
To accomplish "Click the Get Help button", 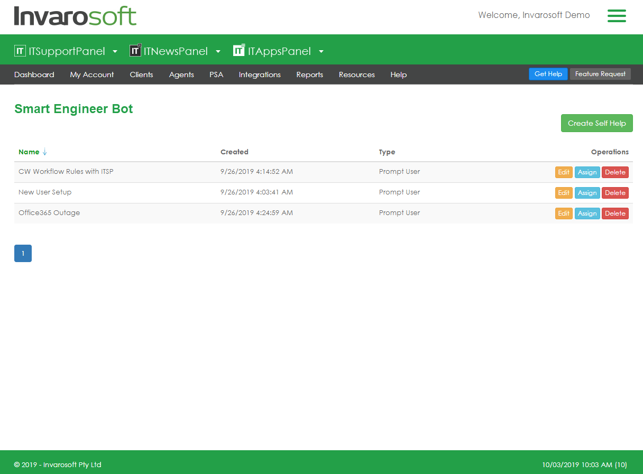I will pos(548,74).
